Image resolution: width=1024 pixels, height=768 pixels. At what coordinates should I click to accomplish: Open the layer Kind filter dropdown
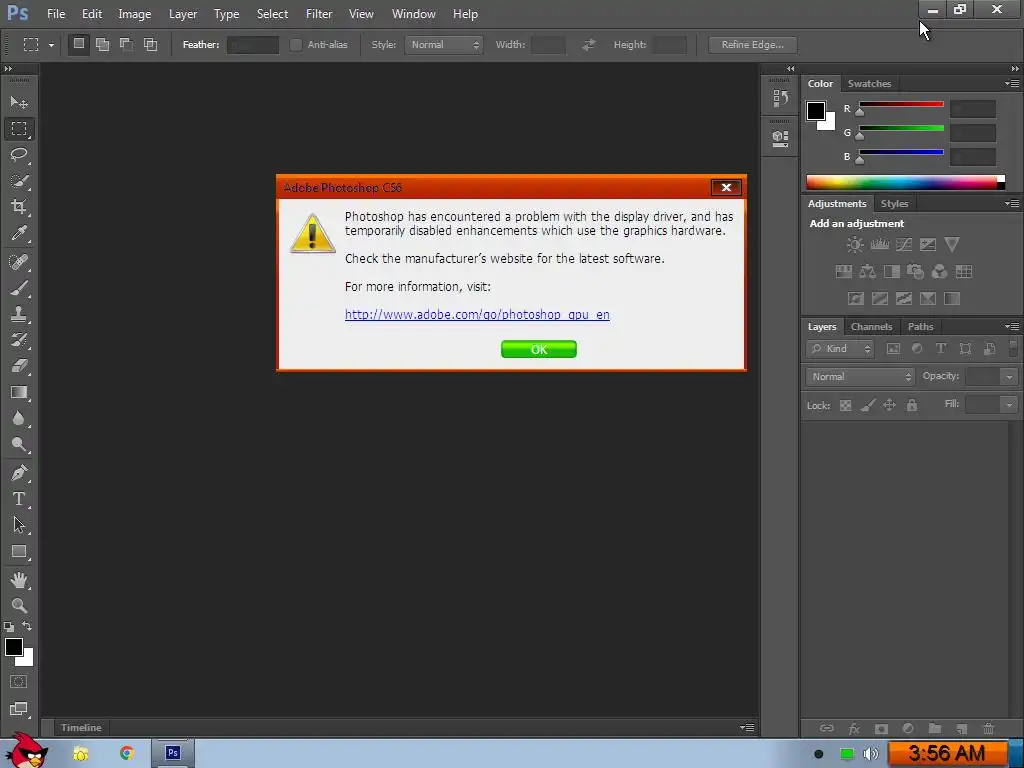[840, 349]
